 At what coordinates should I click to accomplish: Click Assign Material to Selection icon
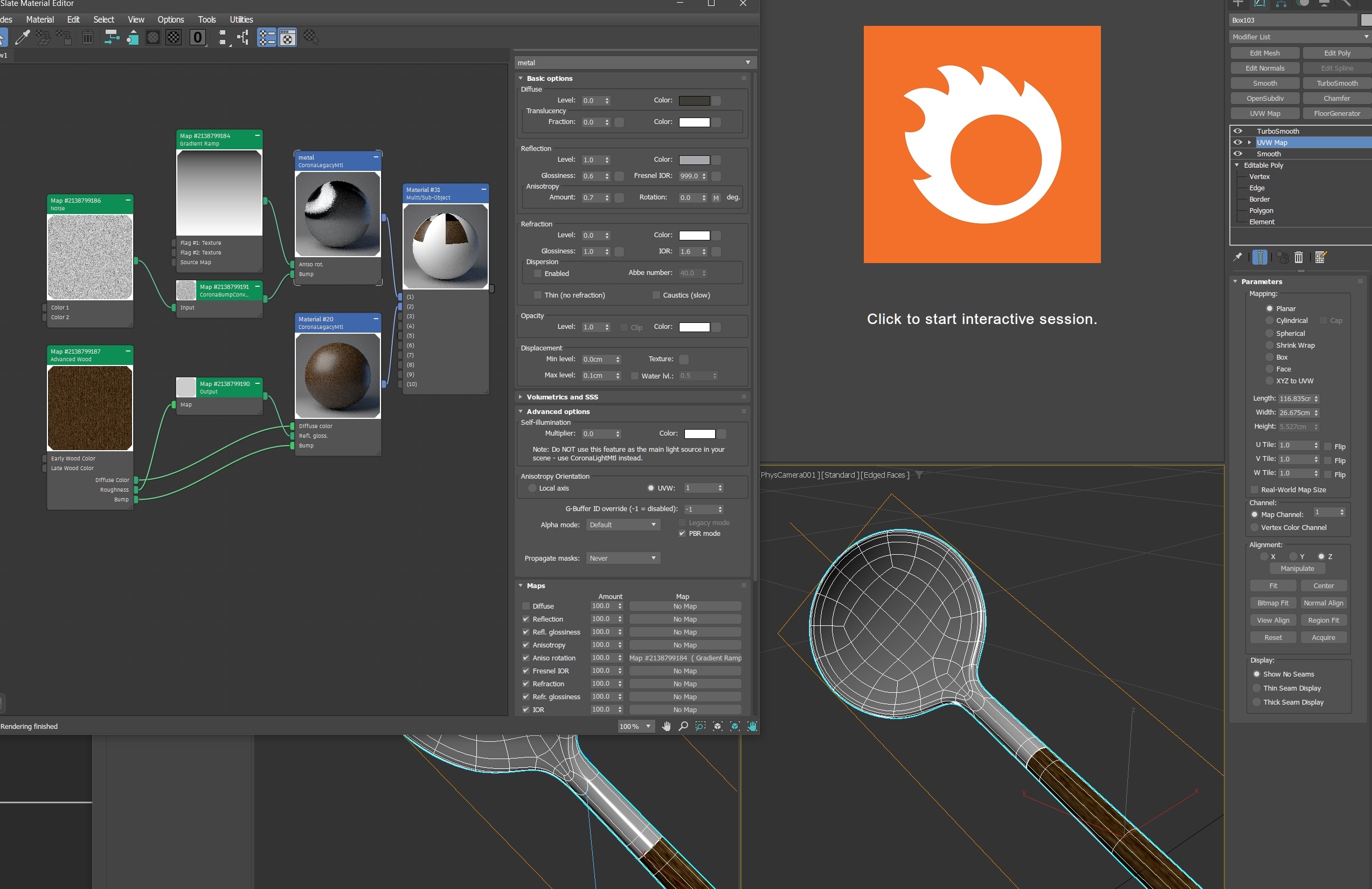[64, 38]
